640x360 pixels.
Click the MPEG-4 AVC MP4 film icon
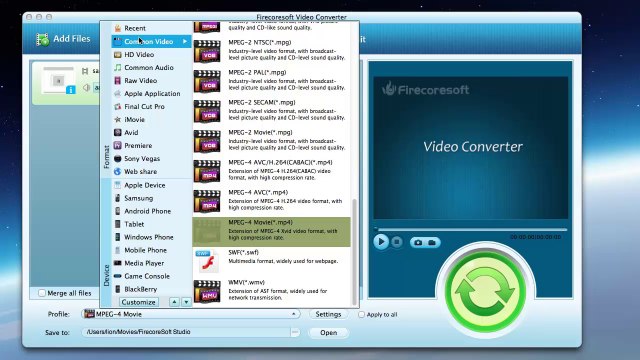coord(207,201)
